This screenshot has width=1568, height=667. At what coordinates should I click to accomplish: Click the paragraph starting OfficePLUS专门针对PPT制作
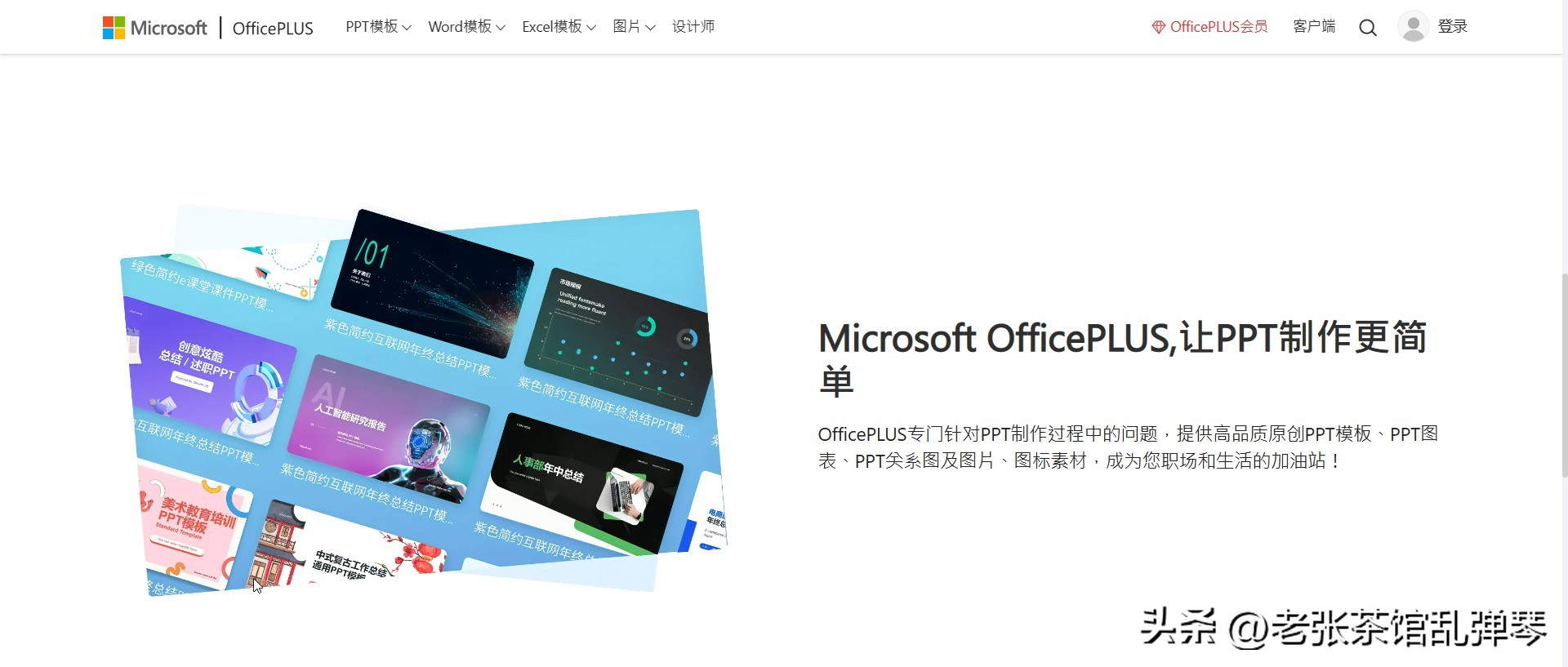(1128, 447)
